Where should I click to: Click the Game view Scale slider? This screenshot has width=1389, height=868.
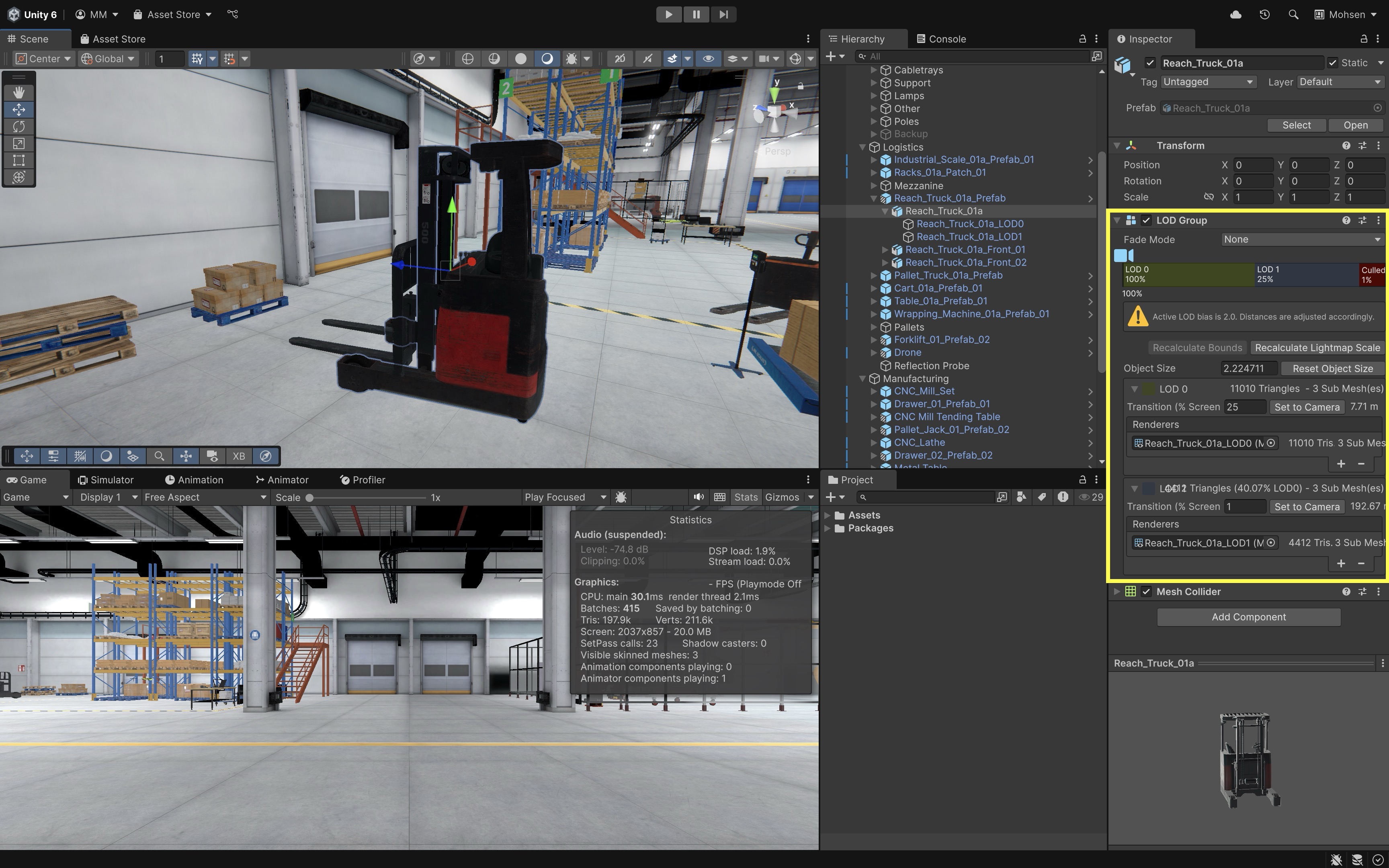click(367, 498)
